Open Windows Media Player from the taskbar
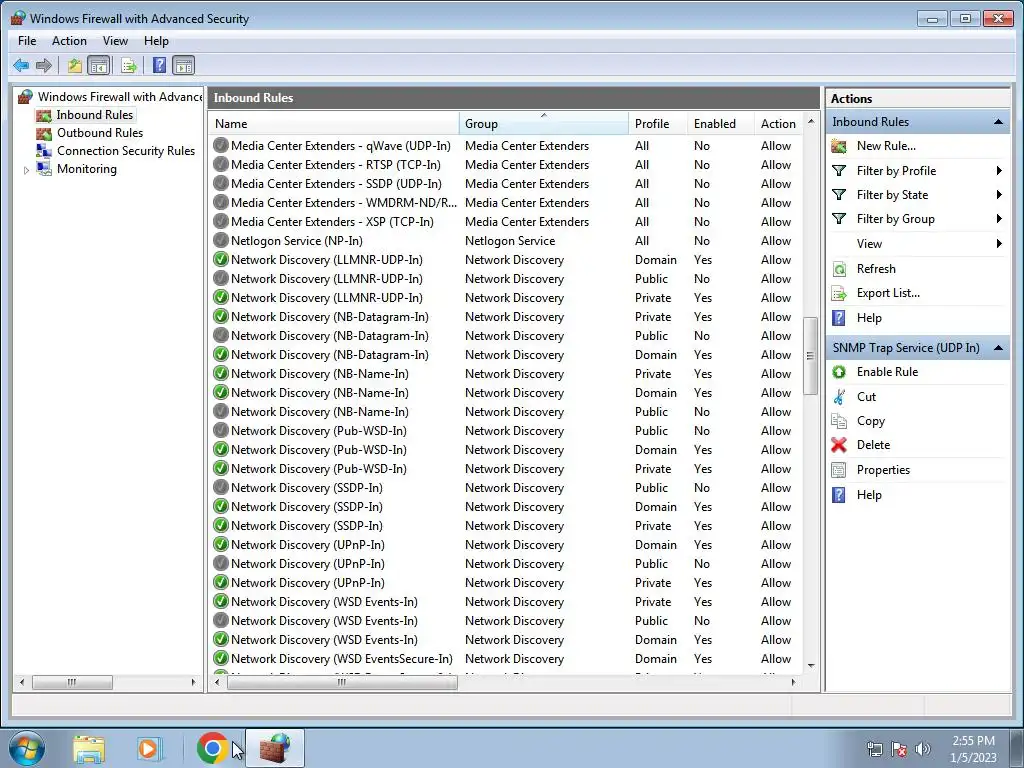The height and width of the screenshot is (768, 1024). (150, 748)
